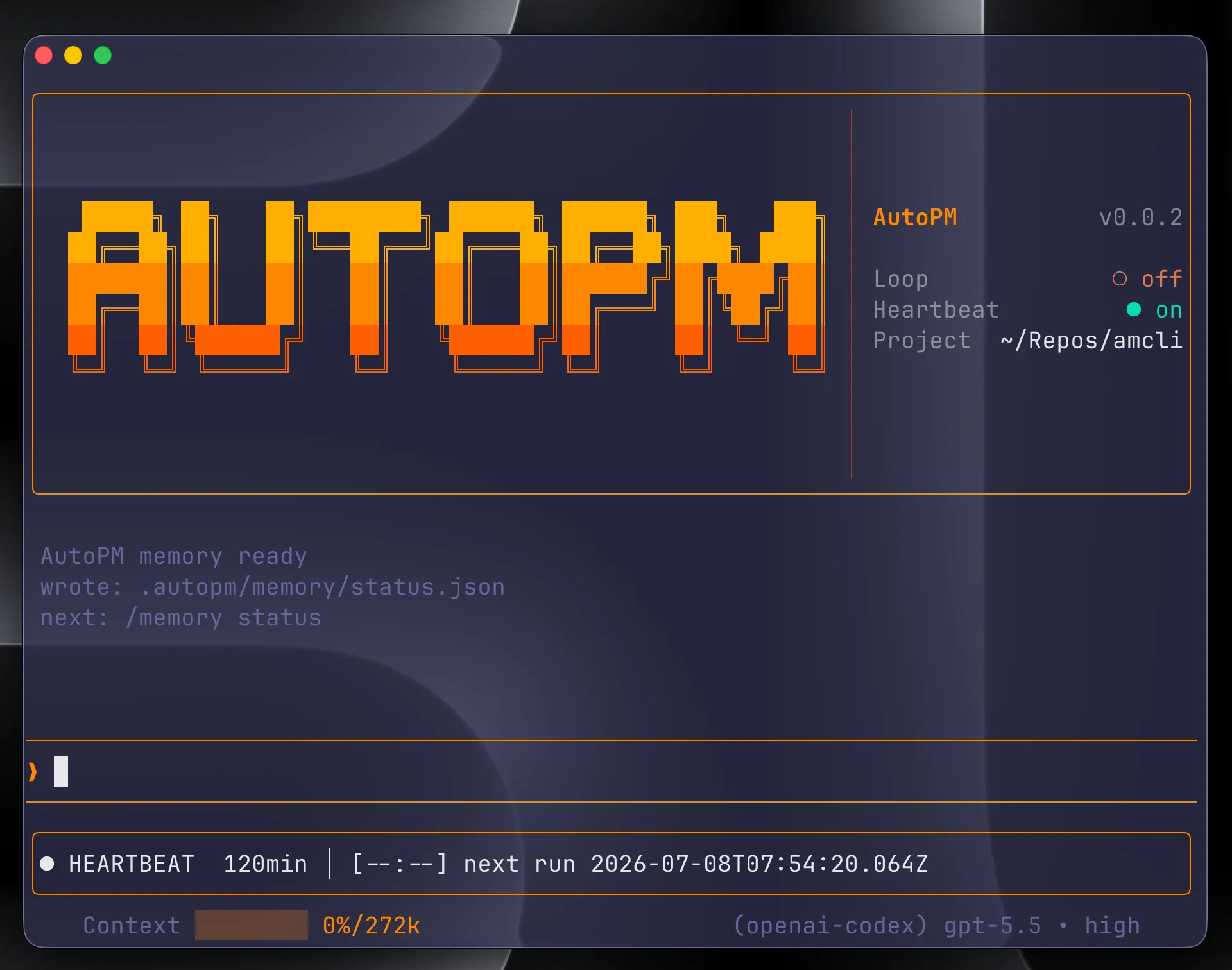The image size is (1232, 970).
Task: Click the 'Loop' label
Action: (901, 279)
